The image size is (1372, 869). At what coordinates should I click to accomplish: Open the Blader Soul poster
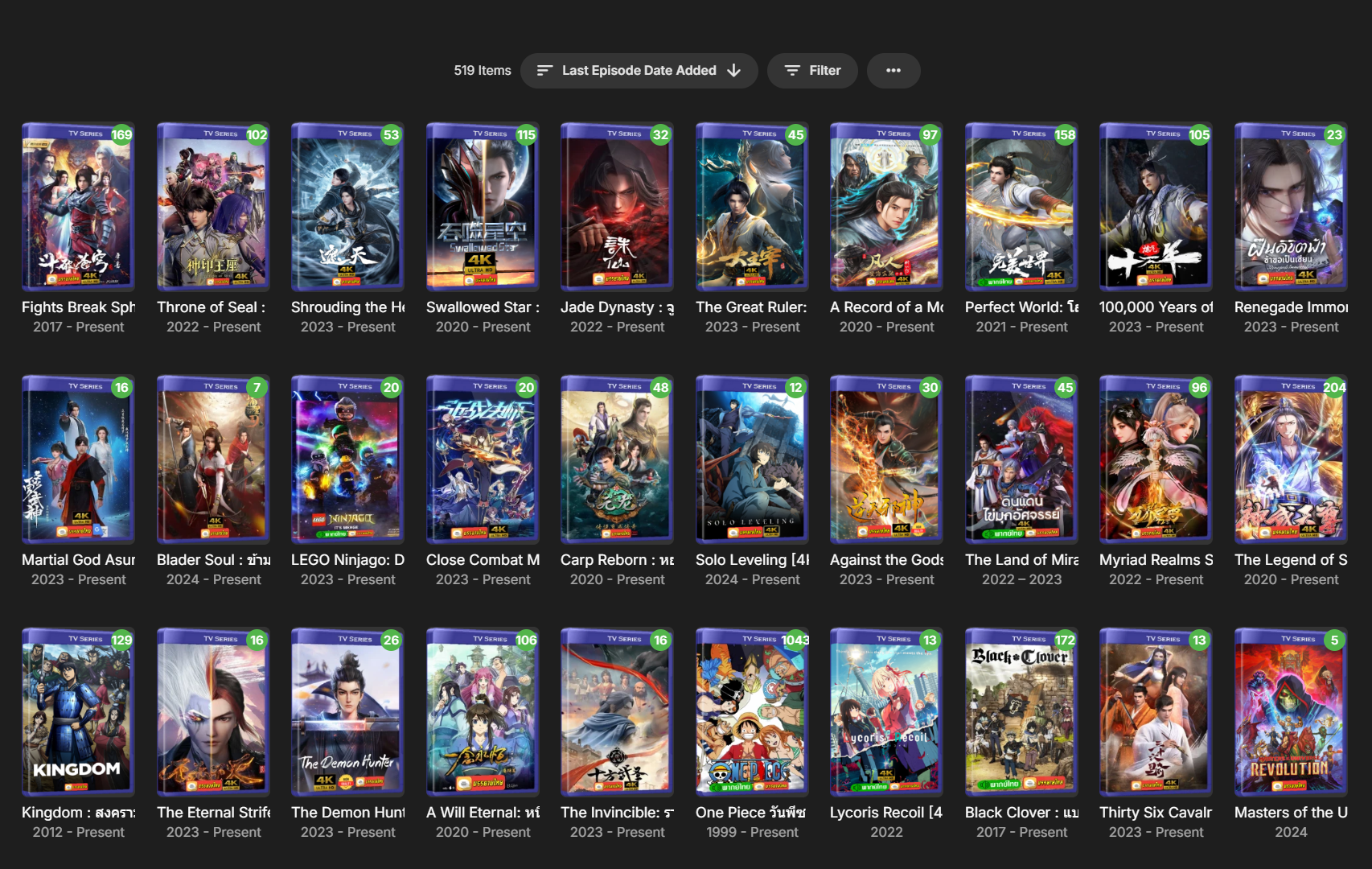[x=213, y=459]
